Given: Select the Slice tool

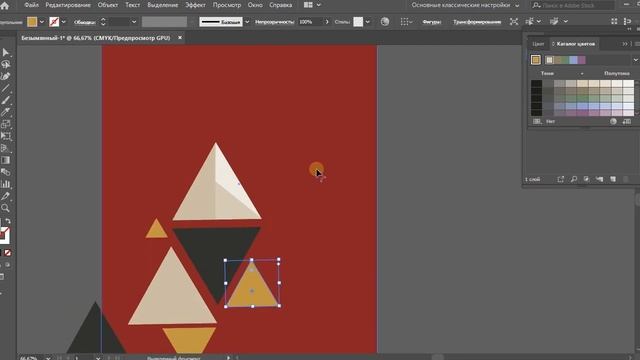Looking at the screenshot, I should click(x=6, y=196).
